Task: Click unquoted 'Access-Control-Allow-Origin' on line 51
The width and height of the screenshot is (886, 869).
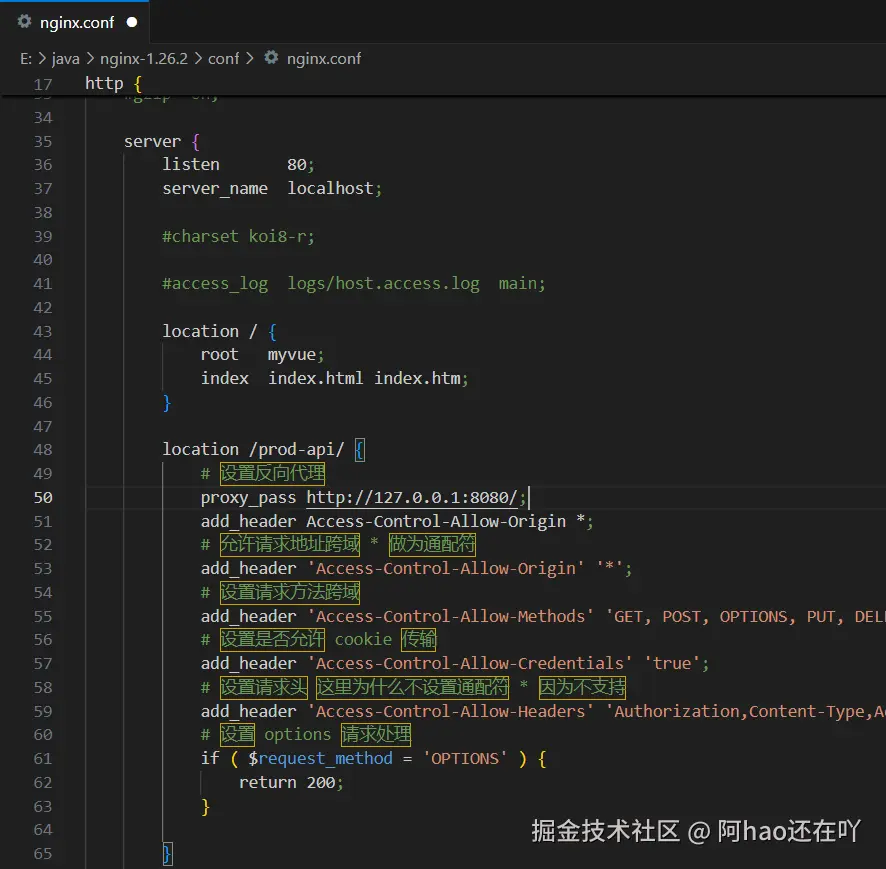Action: pyautogui.click(x=436, y=522)
